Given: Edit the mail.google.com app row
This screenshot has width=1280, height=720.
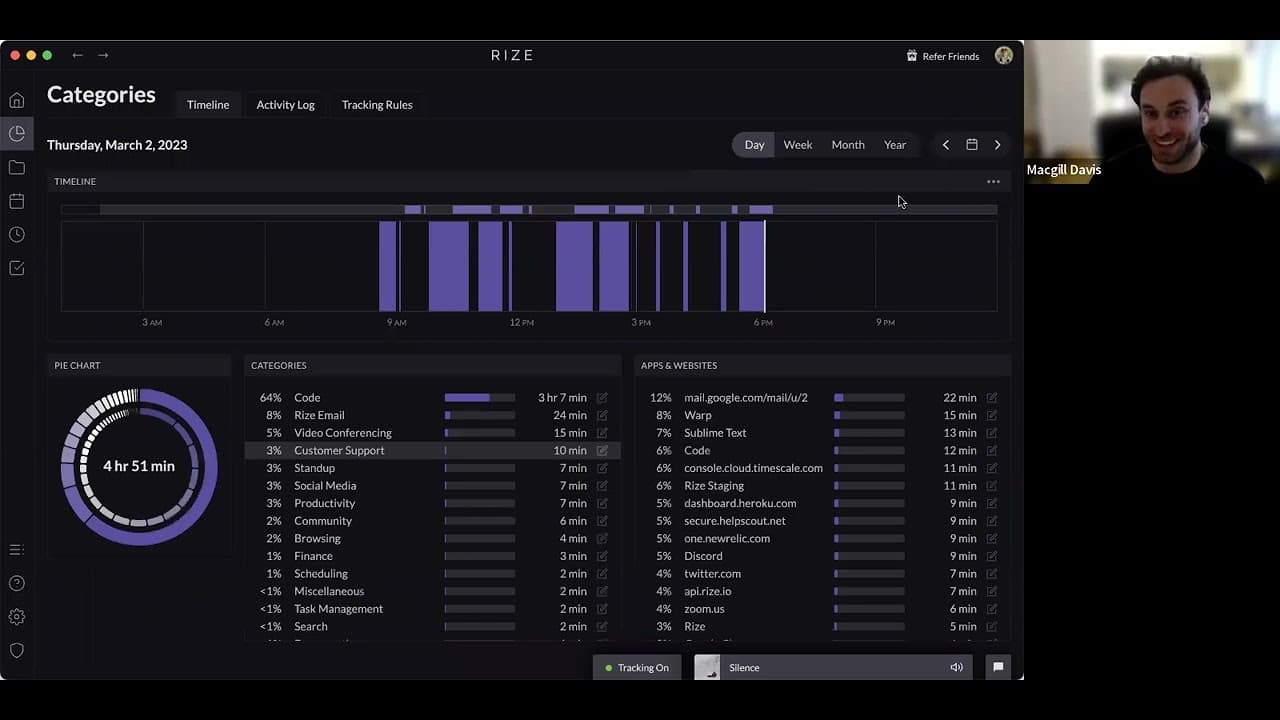Looking at the screenshot, I should click(x=992, y=398).
